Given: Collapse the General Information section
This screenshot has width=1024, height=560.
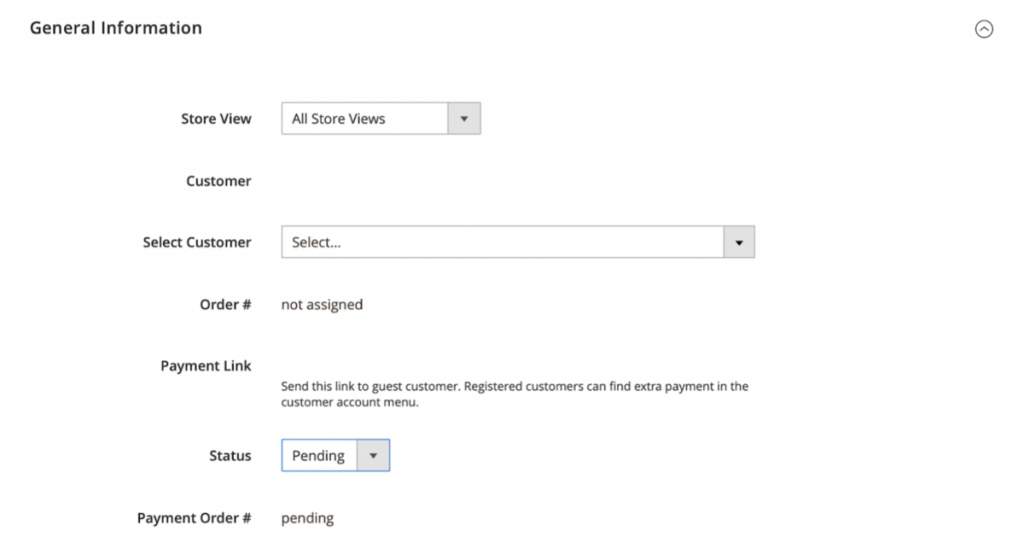Looking at the screenshot, I should click(x=984, y=30).
